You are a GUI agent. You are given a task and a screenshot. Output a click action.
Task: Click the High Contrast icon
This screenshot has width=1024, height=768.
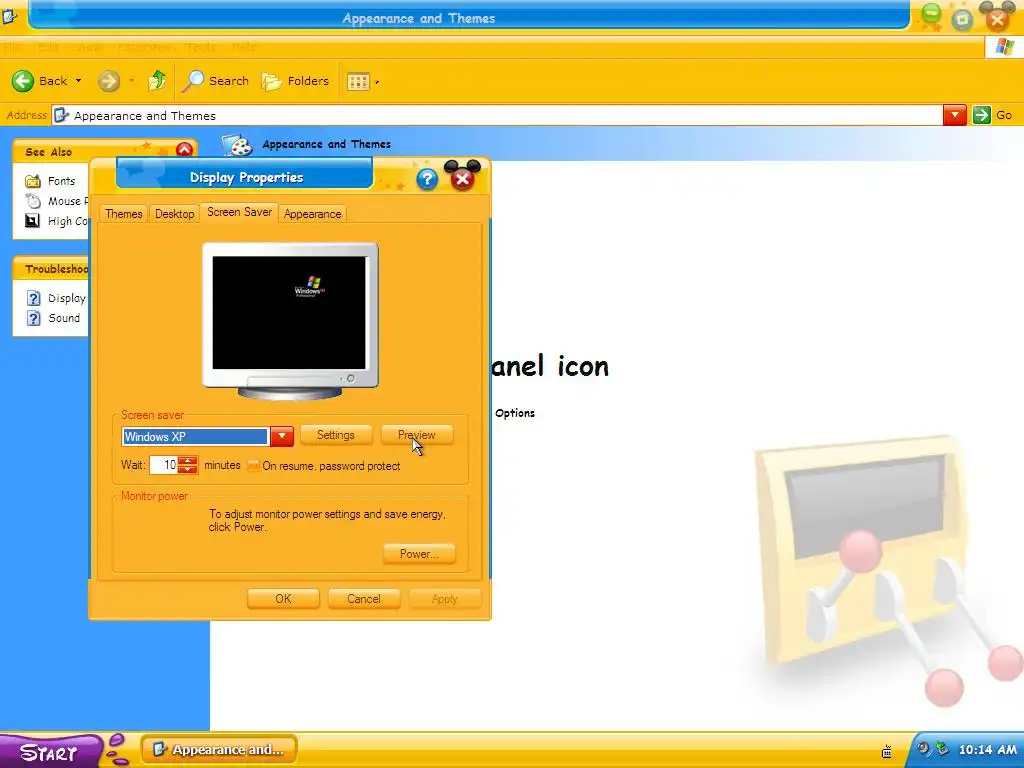point(32,221)
